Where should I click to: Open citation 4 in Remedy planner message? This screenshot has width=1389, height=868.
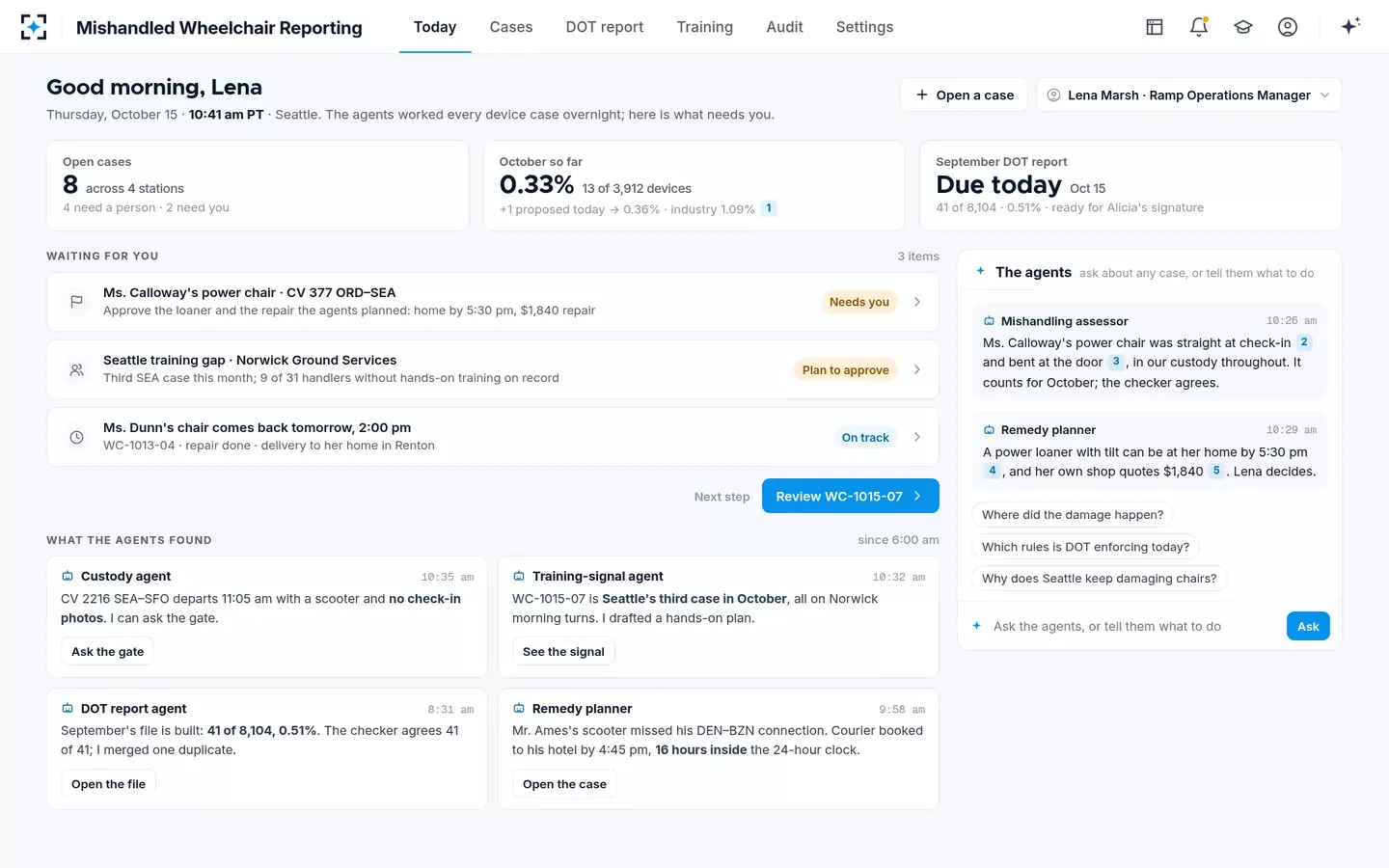tap(992, 471)
